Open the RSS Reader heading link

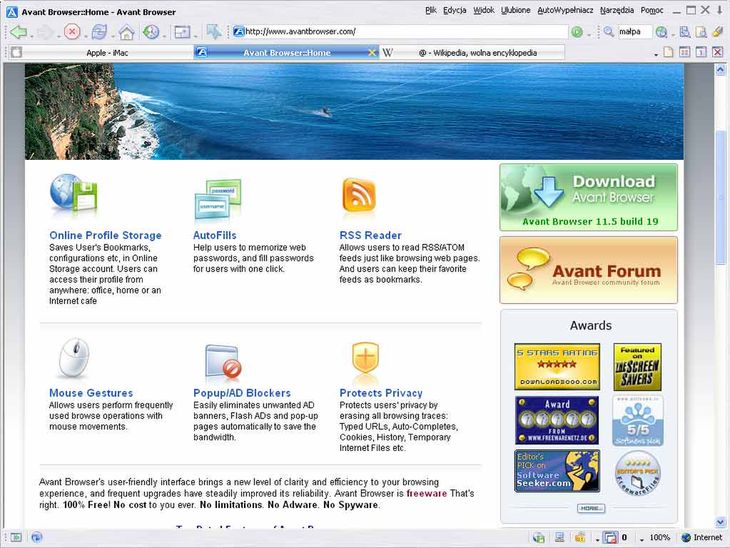371,235
